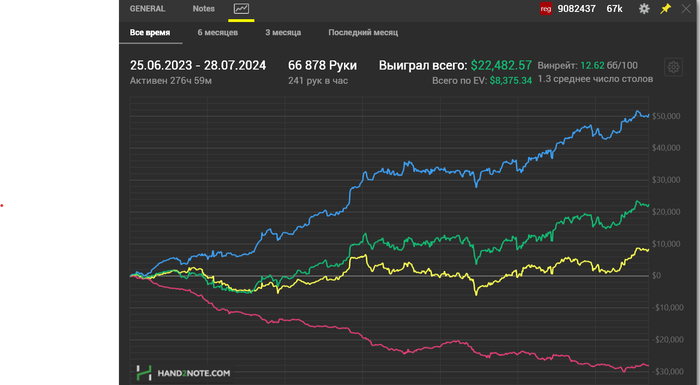
Task: Click the player ID 9082437
Action: [576, 8]
